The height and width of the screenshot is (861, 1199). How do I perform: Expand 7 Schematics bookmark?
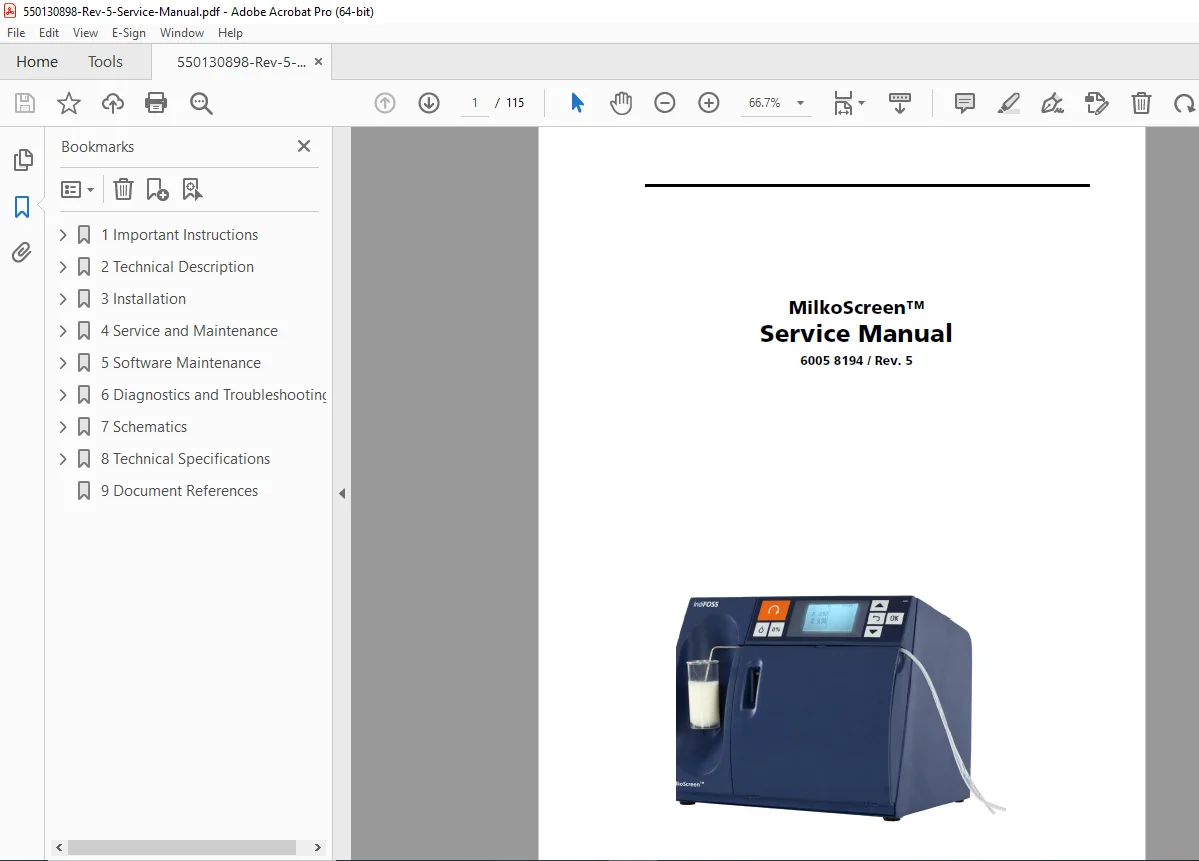[x=63, y=427]
